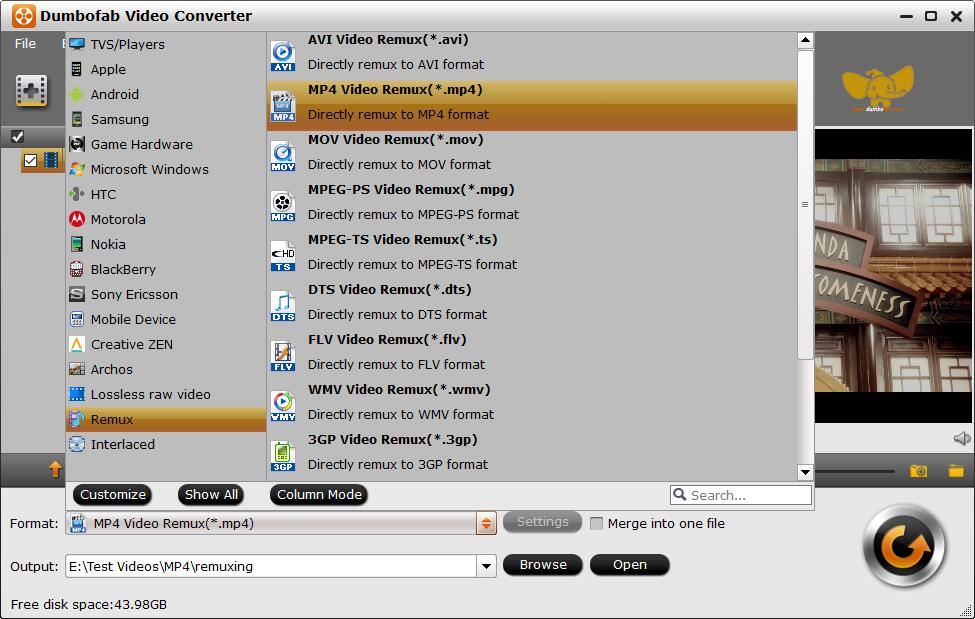975x619 pixels.
Task: Click the 3GP remux format icon
Action: pyautogui.click(x=283, y=456)
